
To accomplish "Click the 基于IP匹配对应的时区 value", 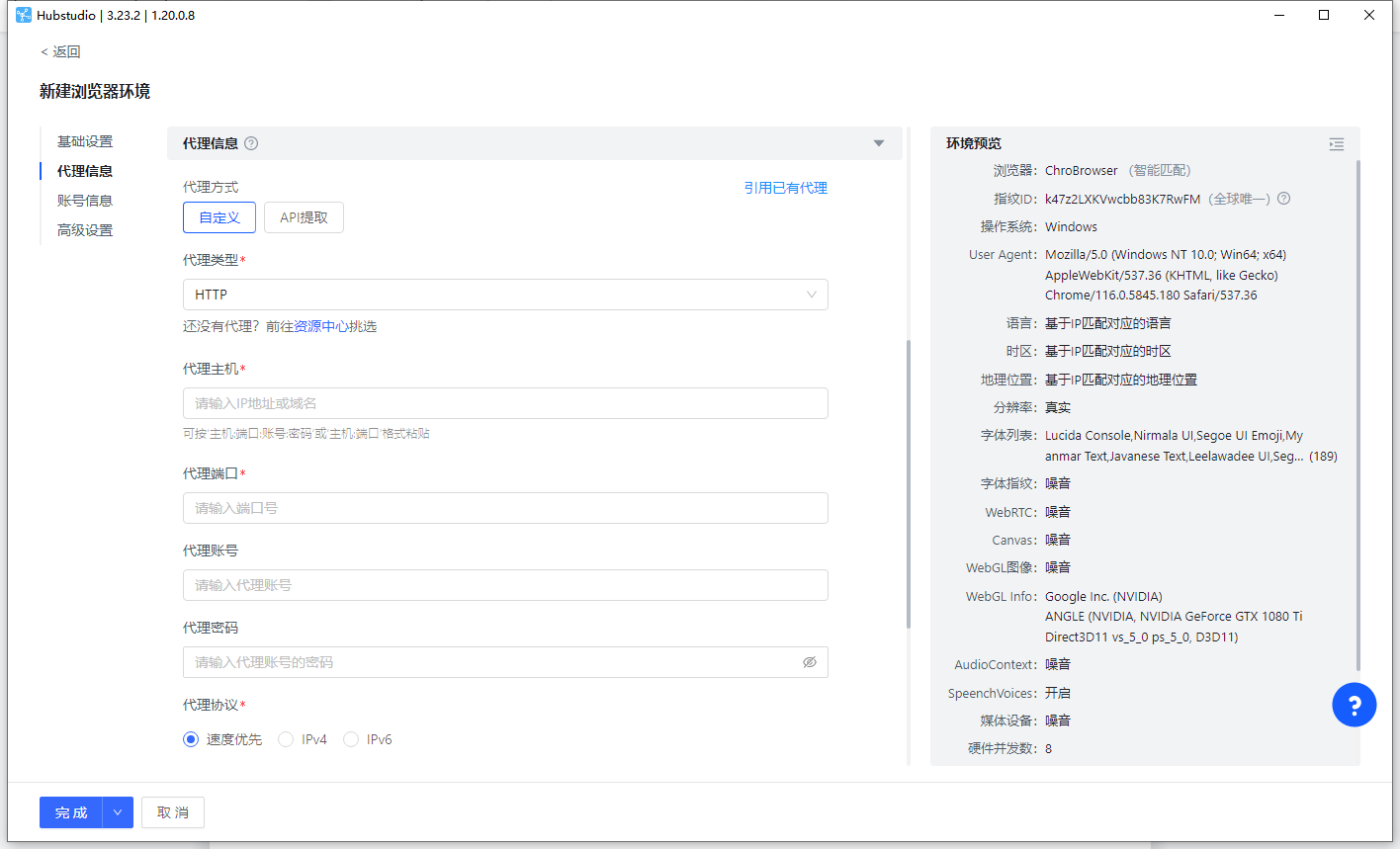I will (x=1108, y=351).
